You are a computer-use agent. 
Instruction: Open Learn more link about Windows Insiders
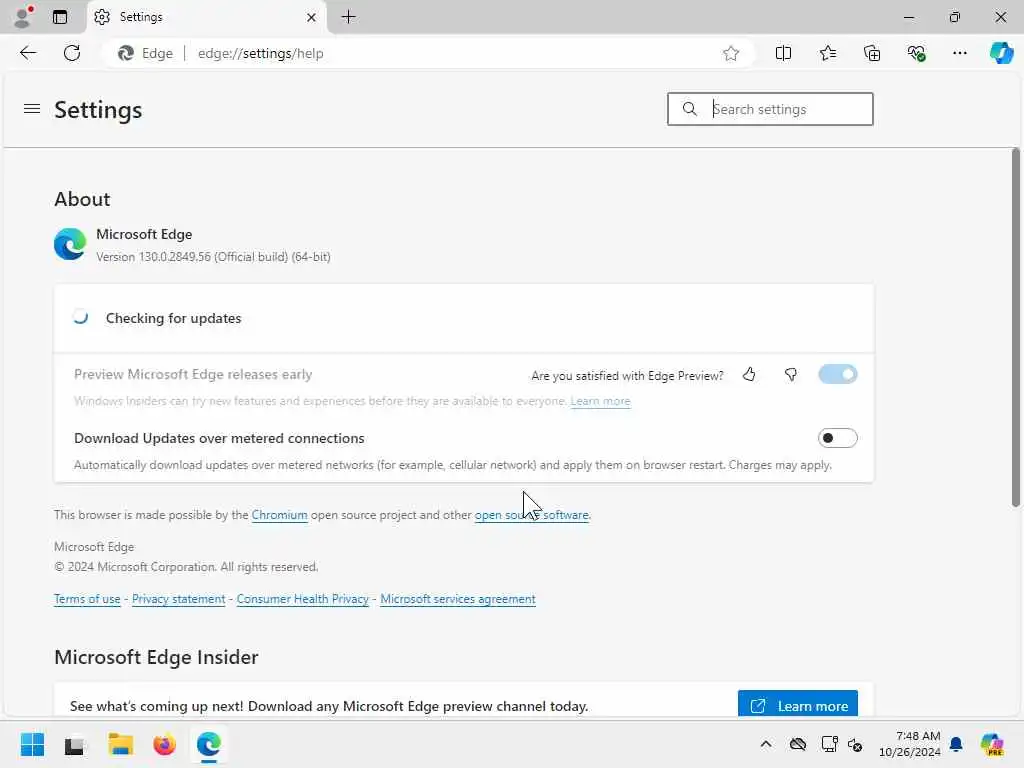(x=600, y=401)
